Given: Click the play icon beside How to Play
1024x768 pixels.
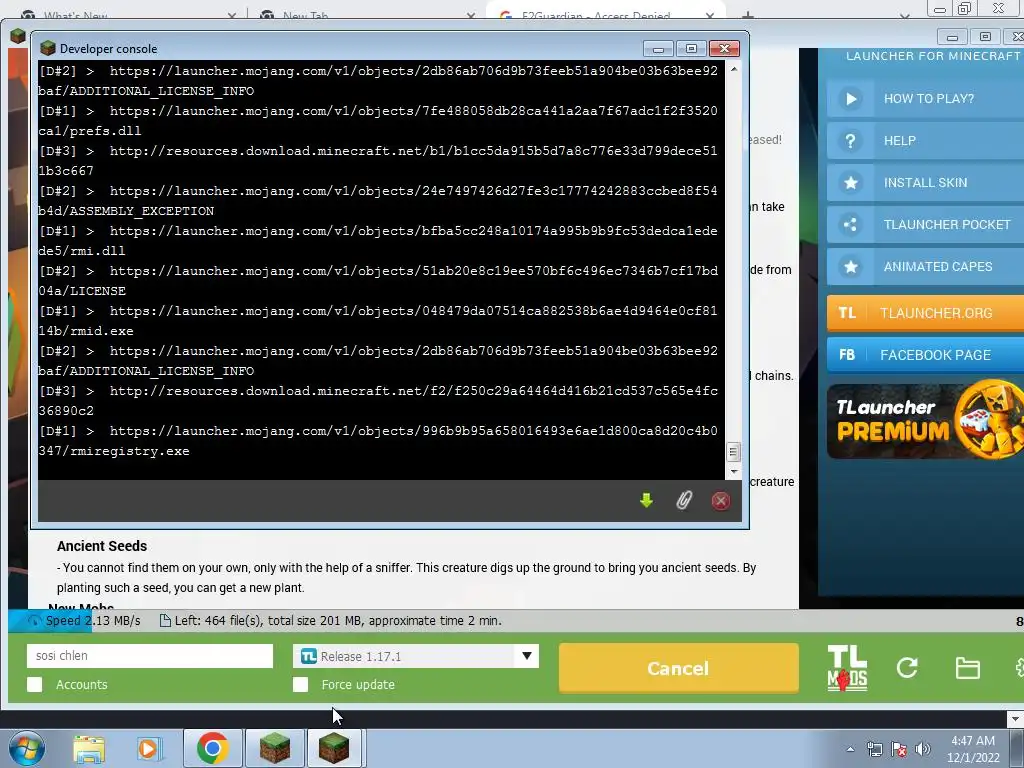Looking at the screenshot, I should click(850, 99).
